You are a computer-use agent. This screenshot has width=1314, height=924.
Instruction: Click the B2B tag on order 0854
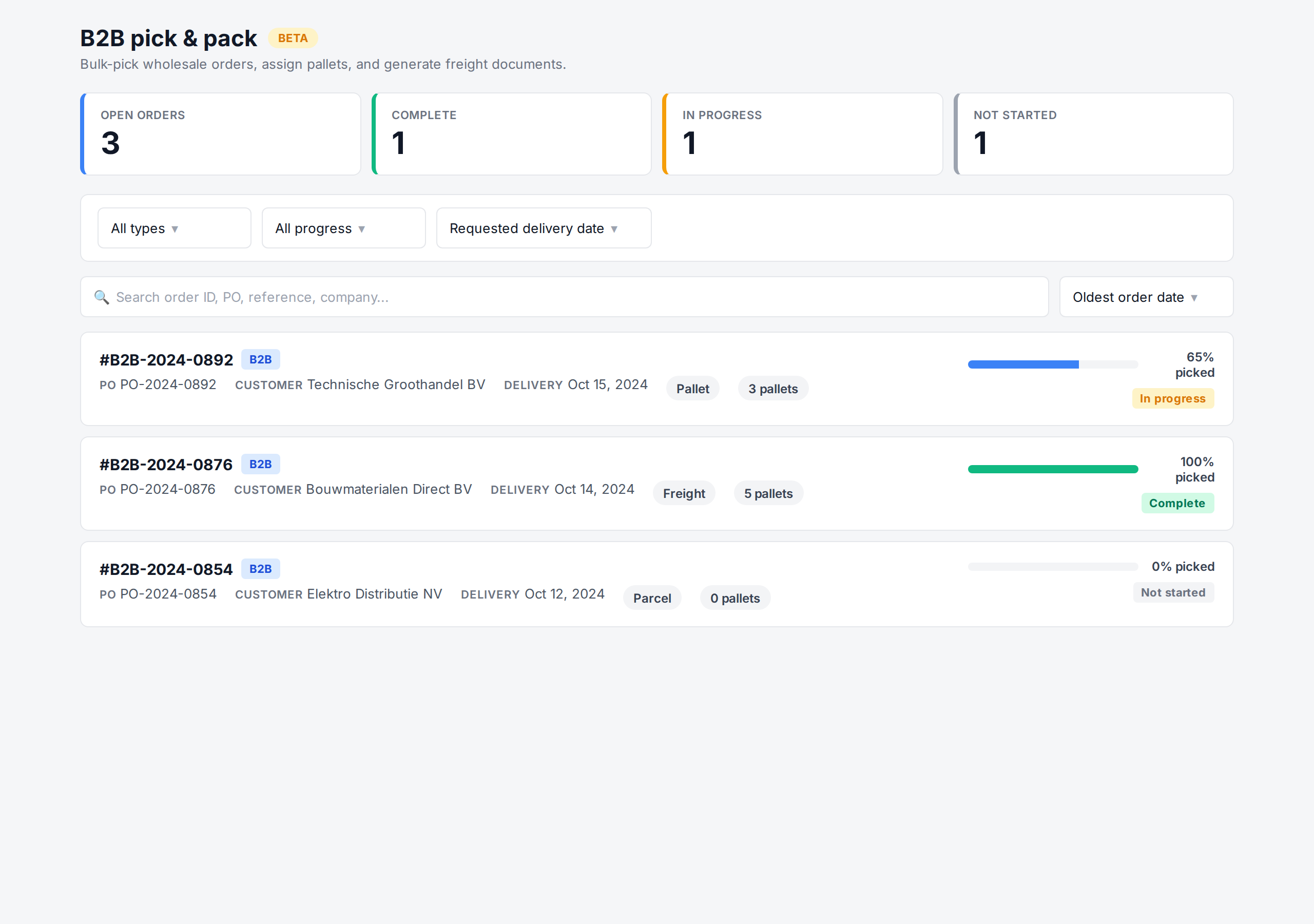[260, 569]
